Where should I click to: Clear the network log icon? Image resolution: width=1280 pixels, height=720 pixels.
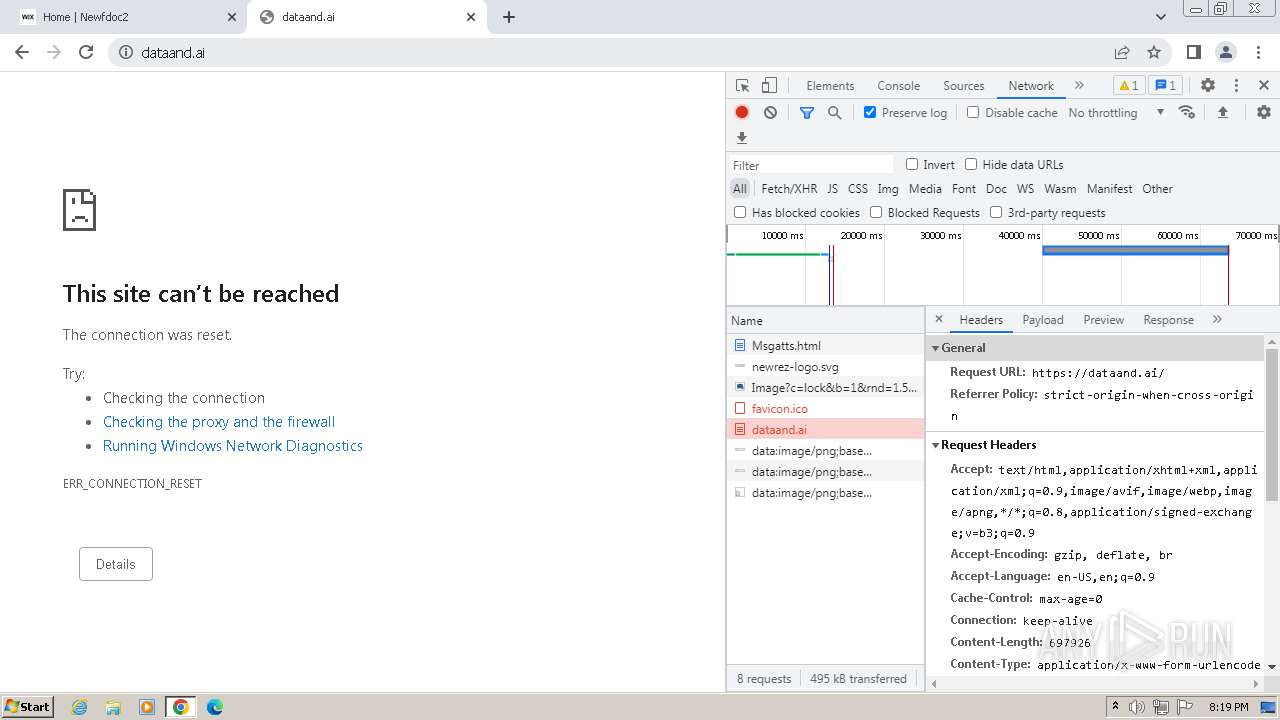[x=770, y=112]
